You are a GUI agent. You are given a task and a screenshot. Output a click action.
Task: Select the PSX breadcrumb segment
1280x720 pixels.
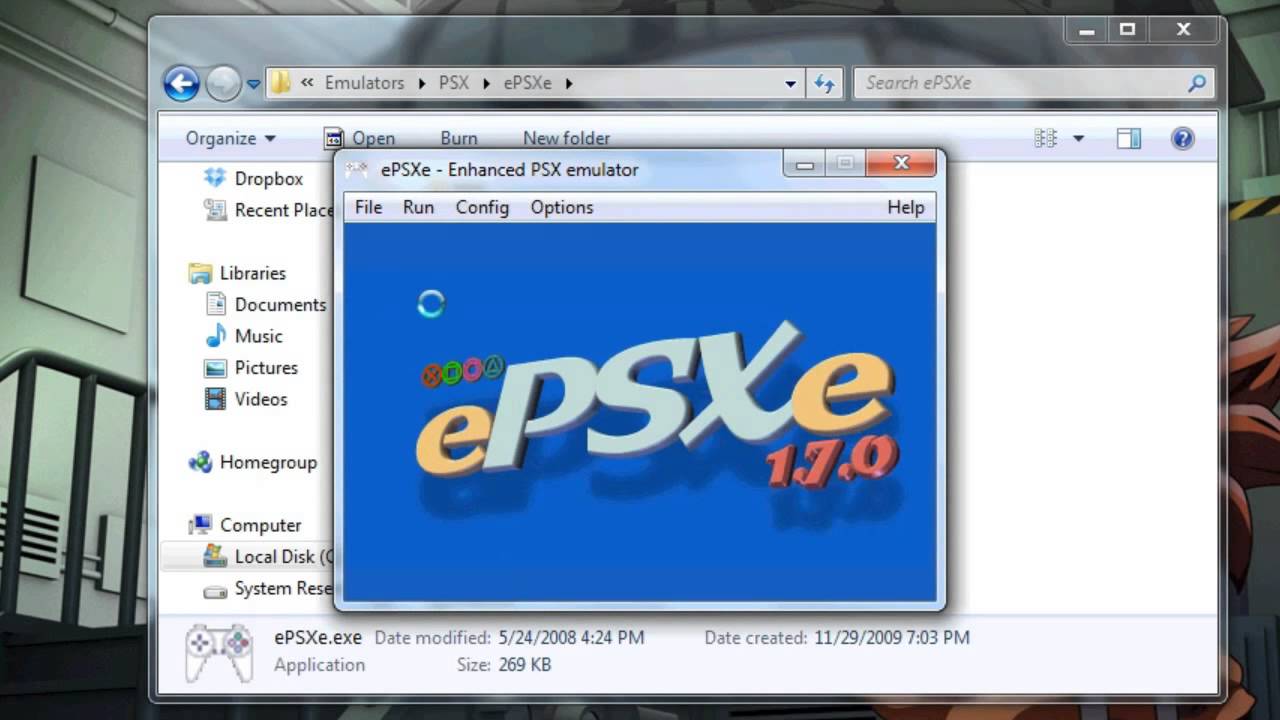click(453, 83)
